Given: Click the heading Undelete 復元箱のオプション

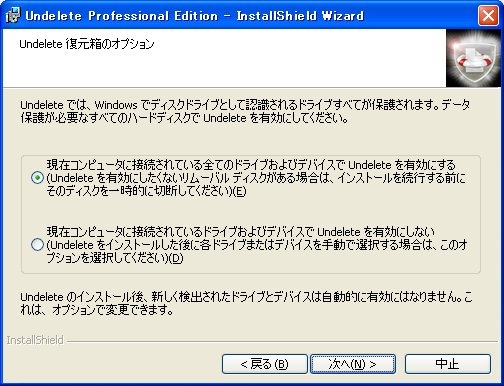Looking at the screenshot, I should [87, 44].
